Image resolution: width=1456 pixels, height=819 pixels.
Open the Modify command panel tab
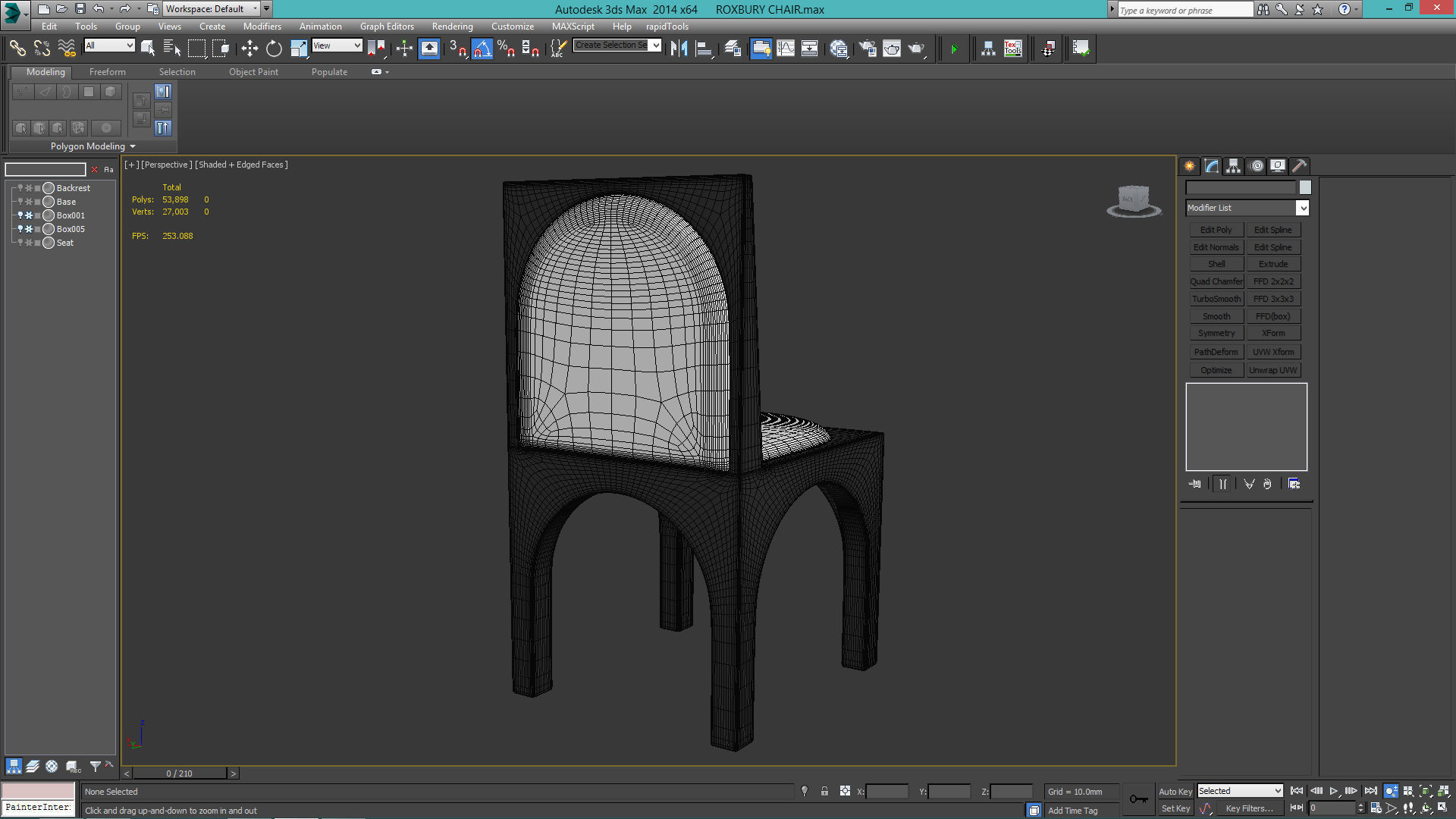(1212, 166)
